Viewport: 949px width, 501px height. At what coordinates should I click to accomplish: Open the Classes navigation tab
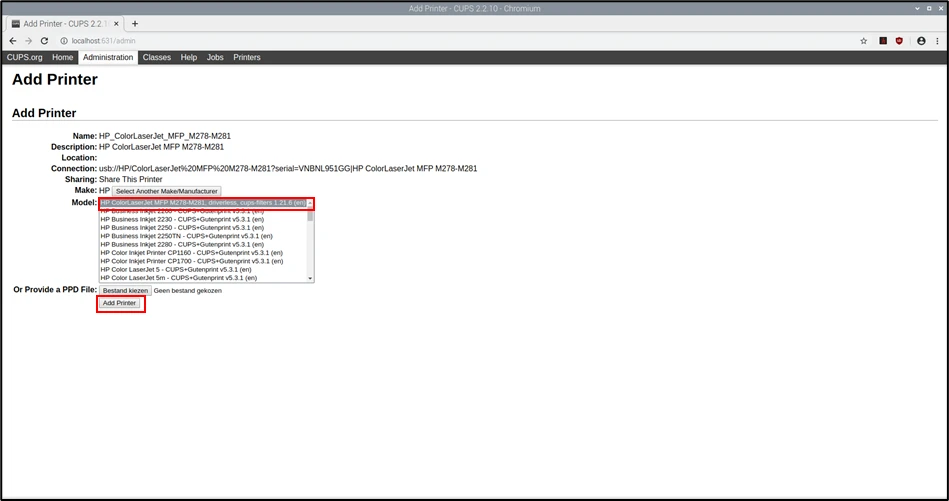click(x=157, y=57)
